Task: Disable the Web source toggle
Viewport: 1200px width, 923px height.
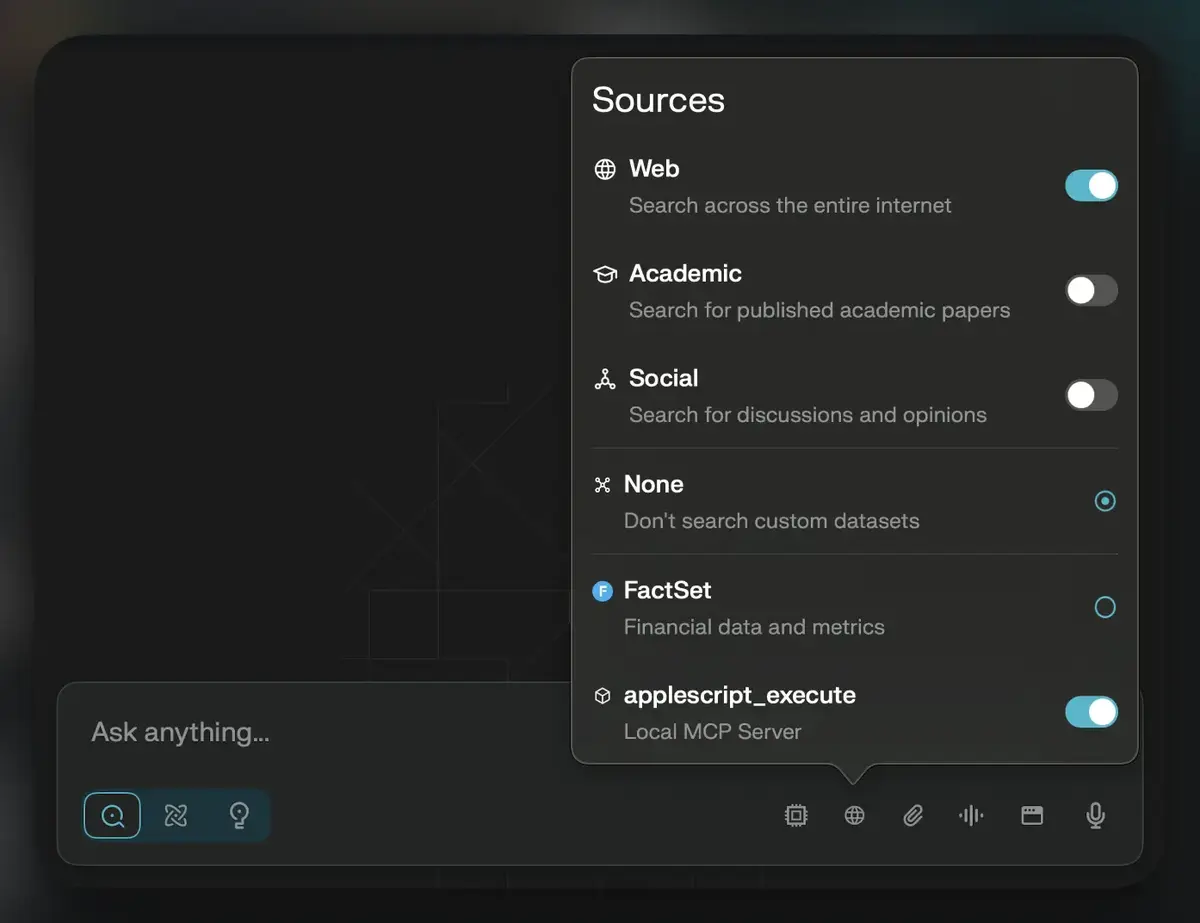Action: [1091, 186]
